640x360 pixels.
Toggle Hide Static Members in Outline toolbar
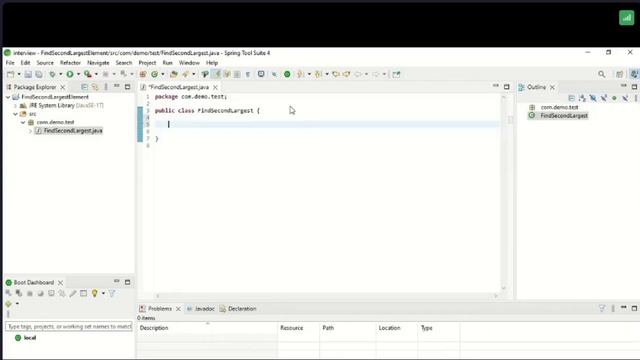tap(604, 98)
